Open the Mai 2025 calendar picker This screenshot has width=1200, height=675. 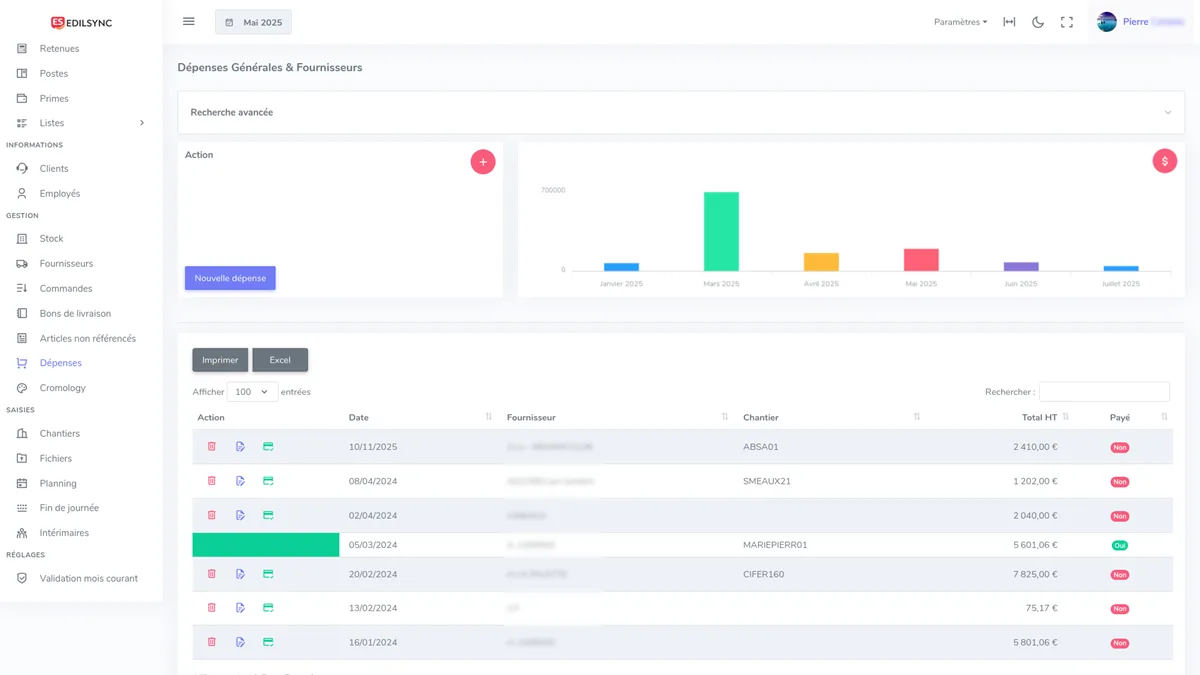(x=253, y=21)
